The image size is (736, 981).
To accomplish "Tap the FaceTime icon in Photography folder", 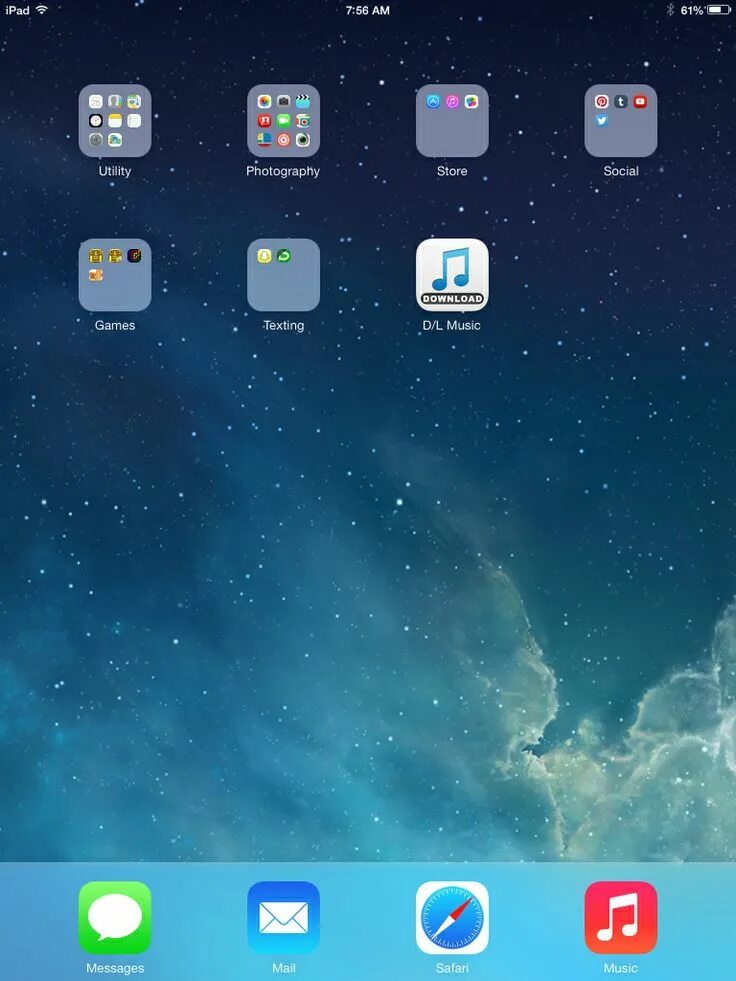I will pos(284,121).
